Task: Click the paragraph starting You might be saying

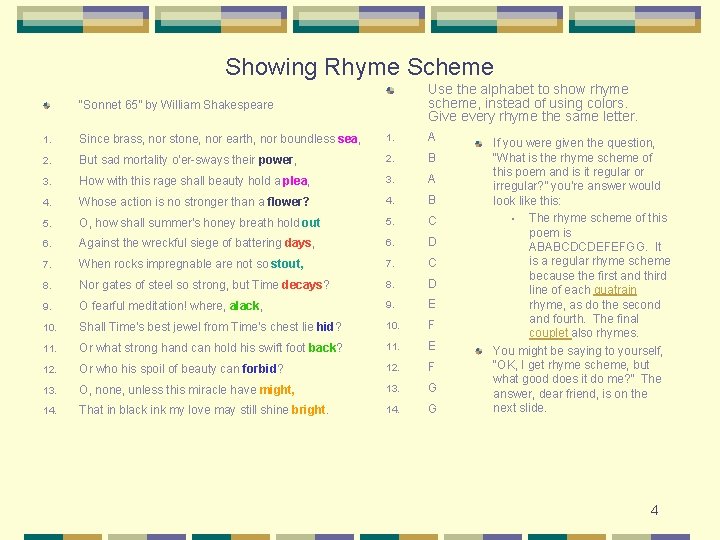Action: point(578,379)
